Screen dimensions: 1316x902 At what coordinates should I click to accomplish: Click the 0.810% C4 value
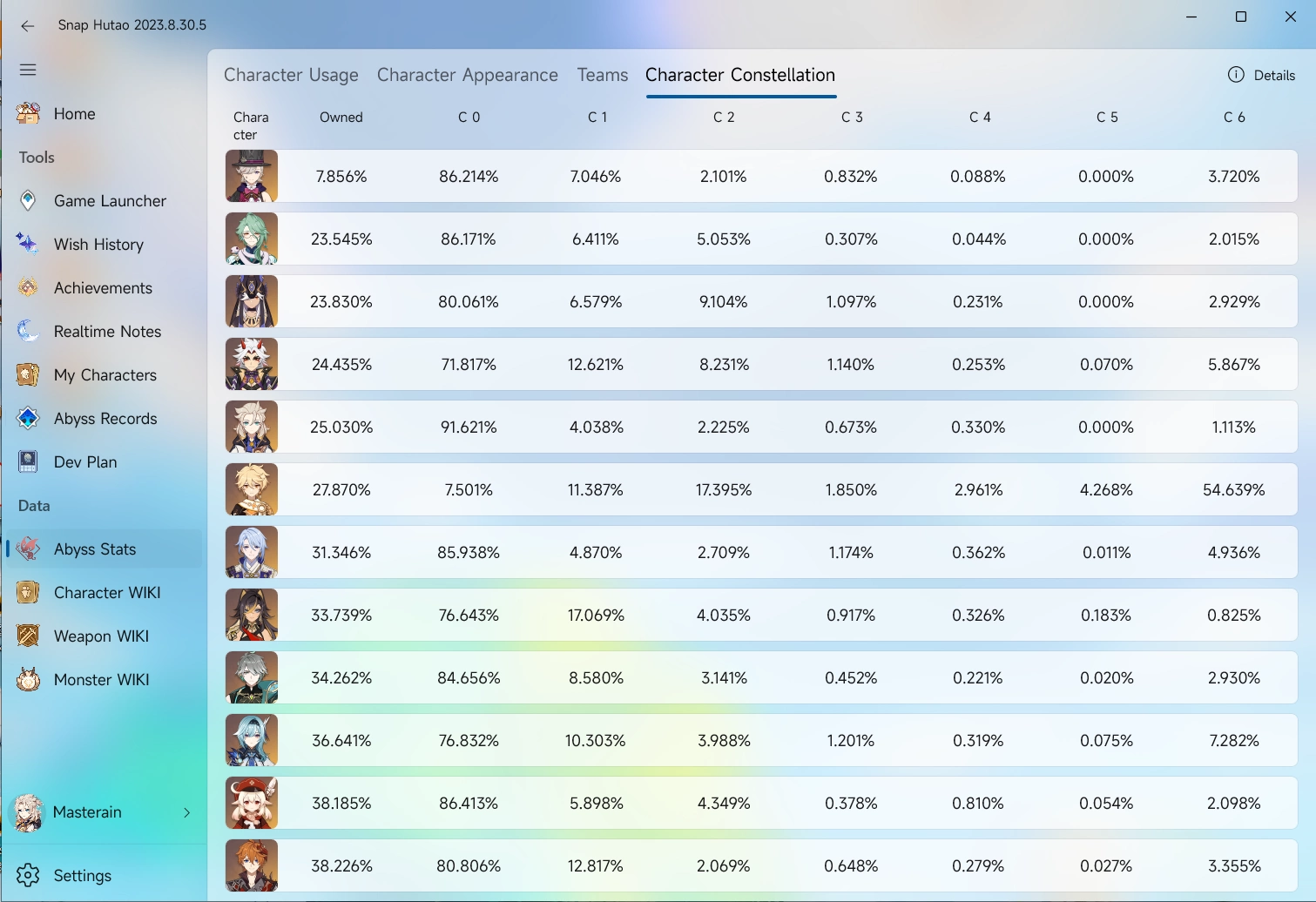(978, 804)
